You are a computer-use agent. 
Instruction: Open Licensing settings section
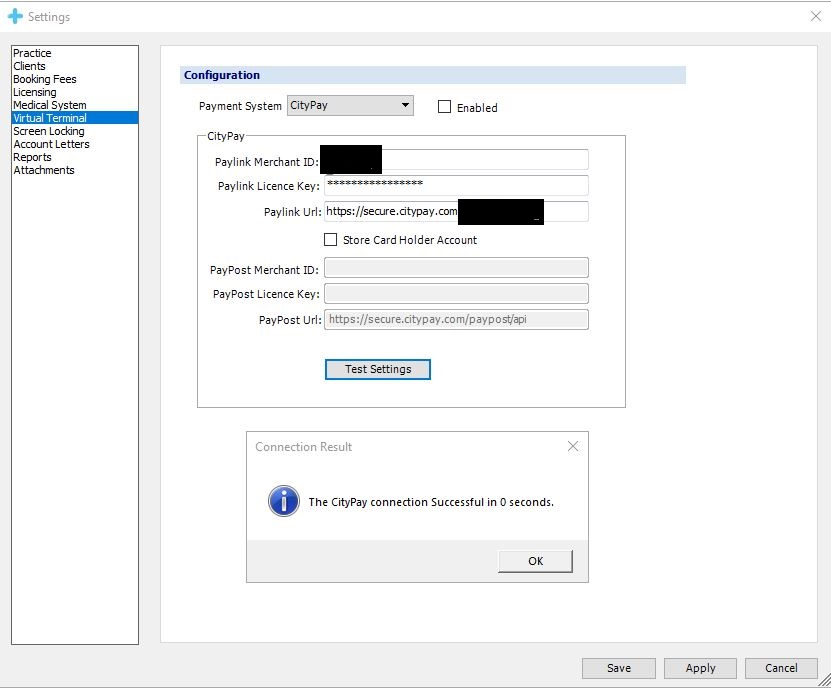(x=35, y=92)
